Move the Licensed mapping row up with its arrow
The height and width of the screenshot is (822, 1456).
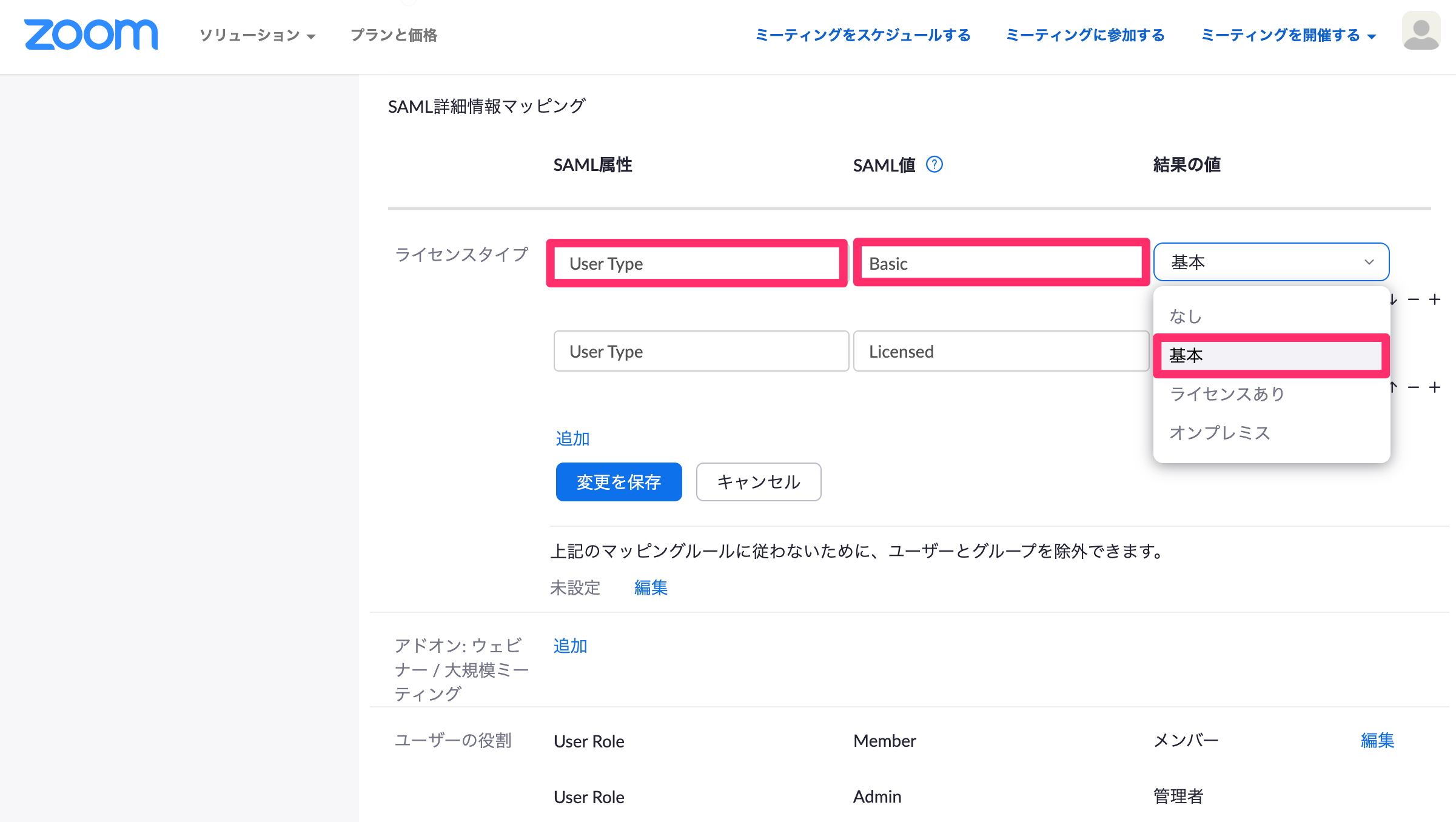click(1394, 387)
